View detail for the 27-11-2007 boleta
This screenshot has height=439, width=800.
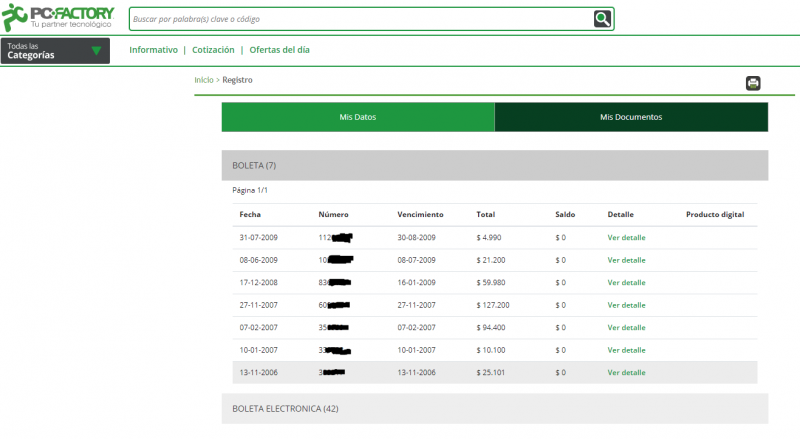[626, 305]
